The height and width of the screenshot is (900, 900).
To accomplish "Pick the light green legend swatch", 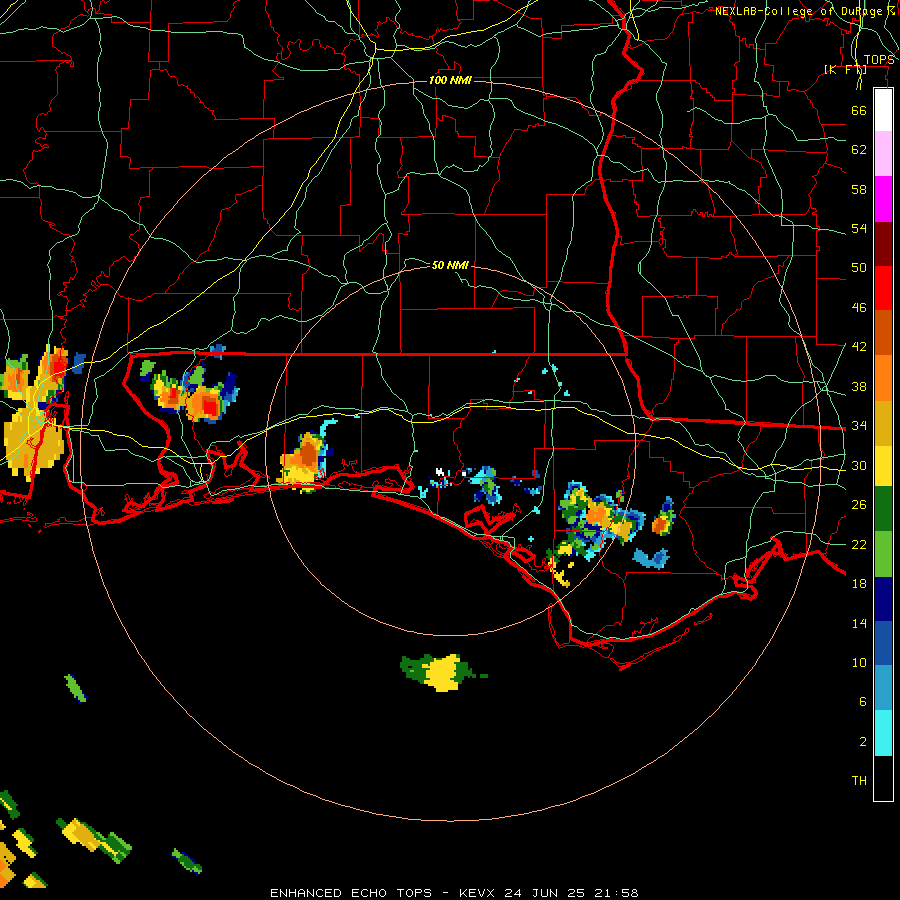I will (883, 554).
